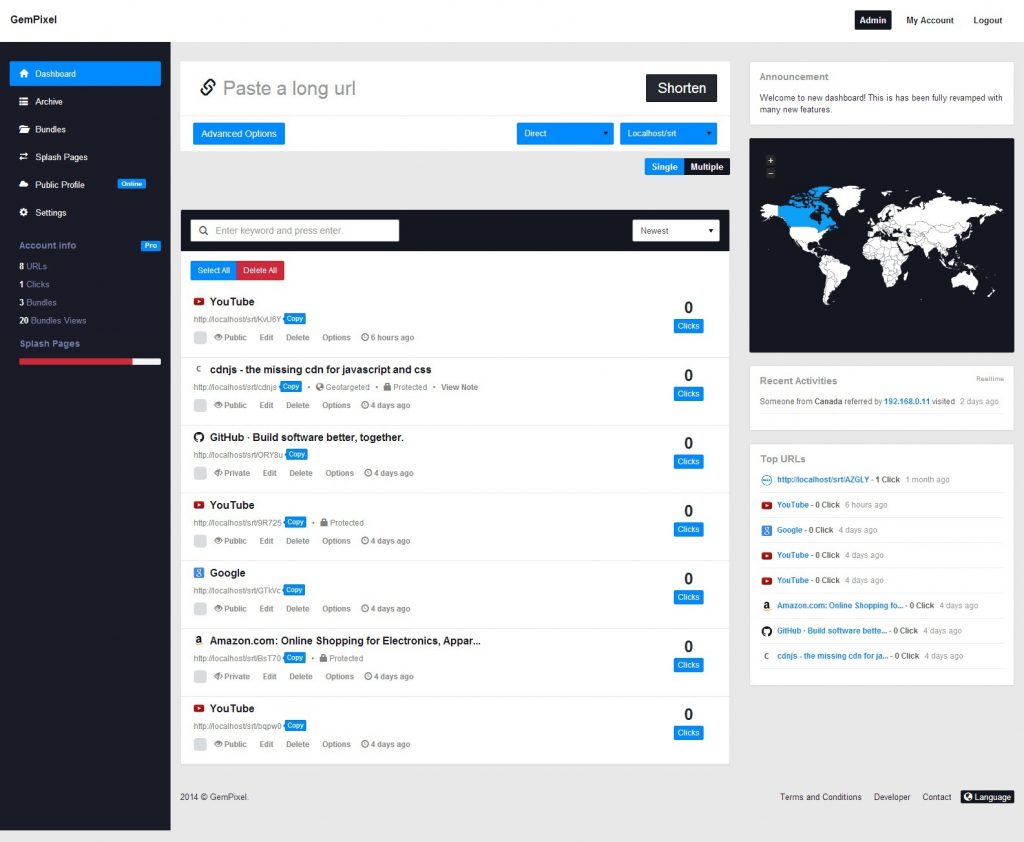Click the Splash Pages progress bar
The width and height of the screenshot is (1024, 842).
tap(89, 361)
